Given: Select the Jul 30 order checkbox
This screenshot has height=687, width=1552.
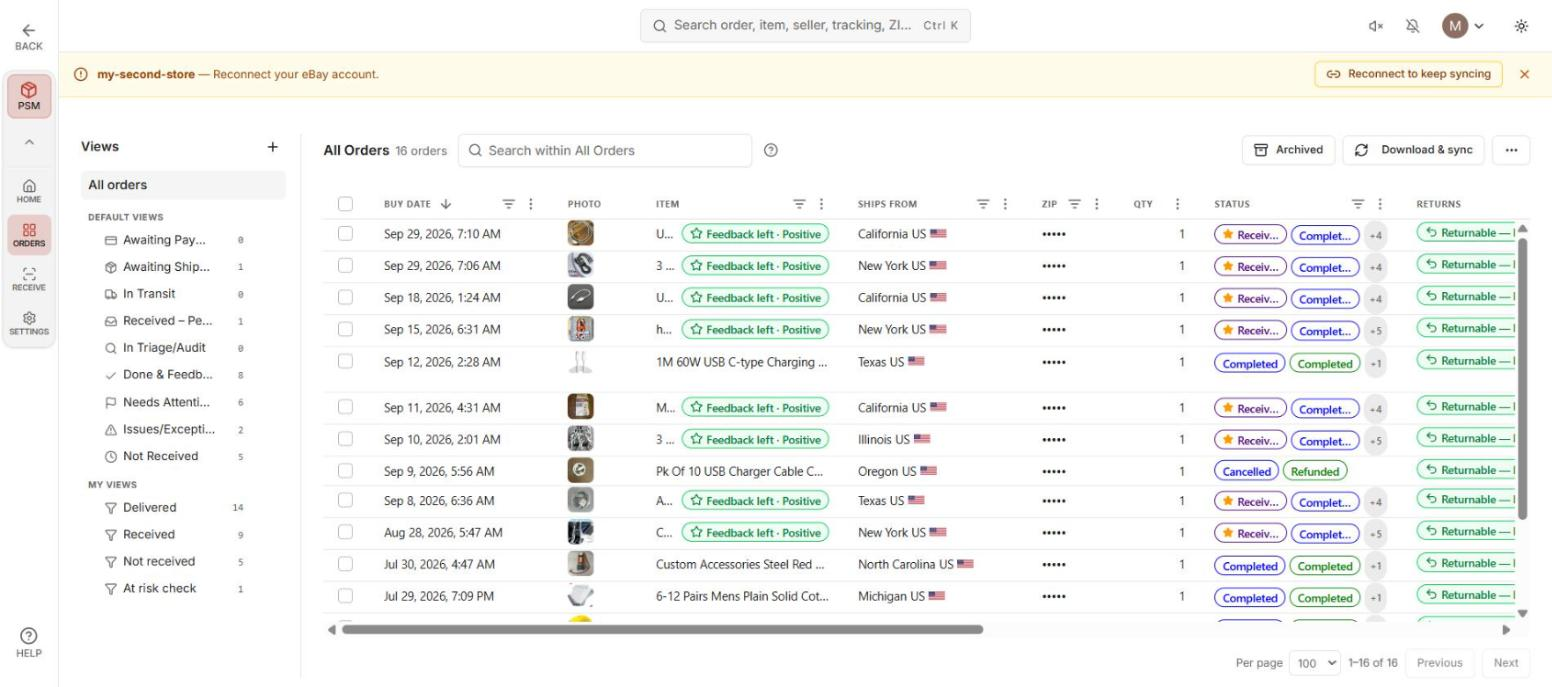Looking at the screenshot, I should tap(346, 564).
